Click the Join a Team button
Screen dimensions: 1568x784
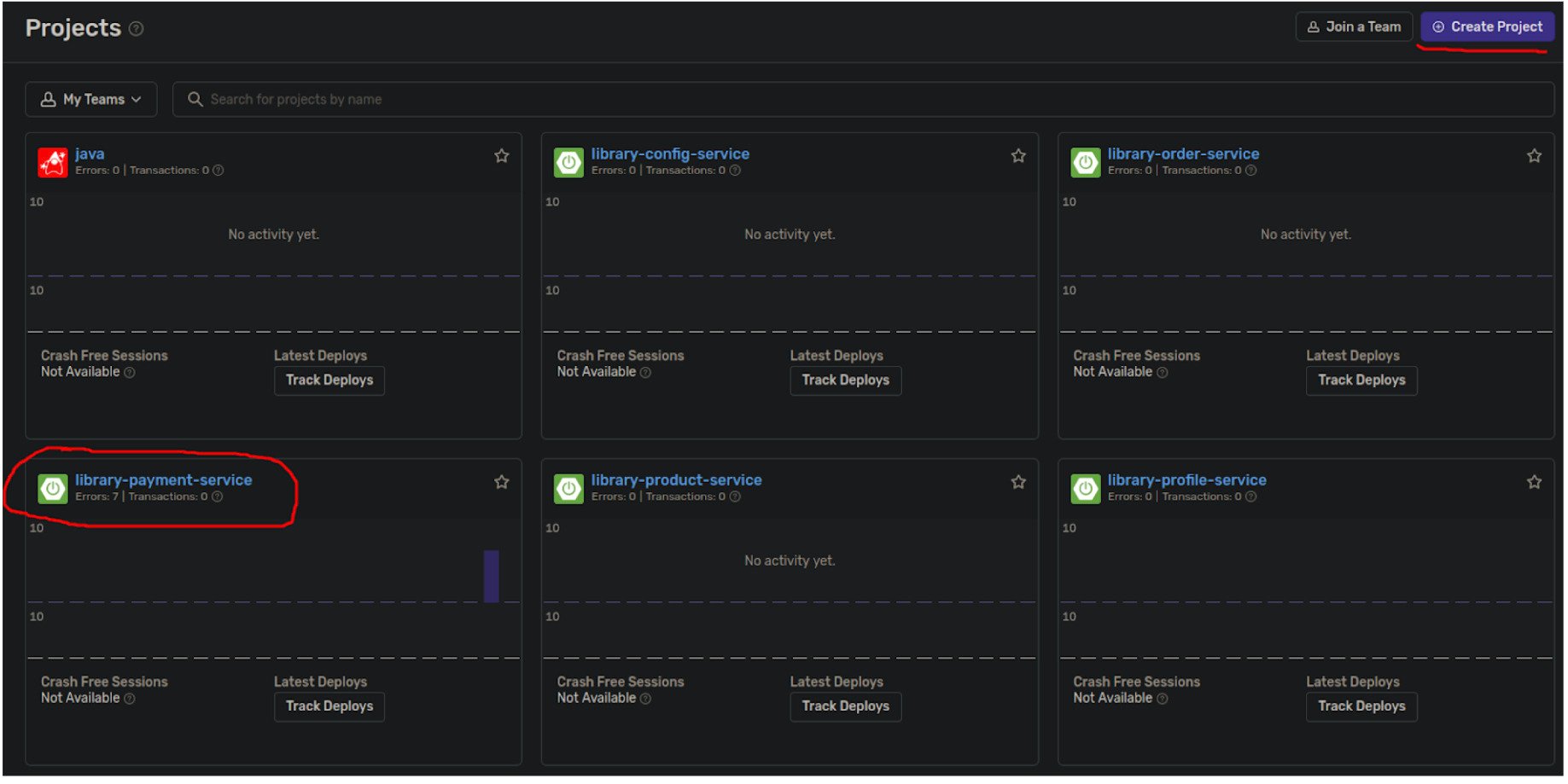point(1354,27)
